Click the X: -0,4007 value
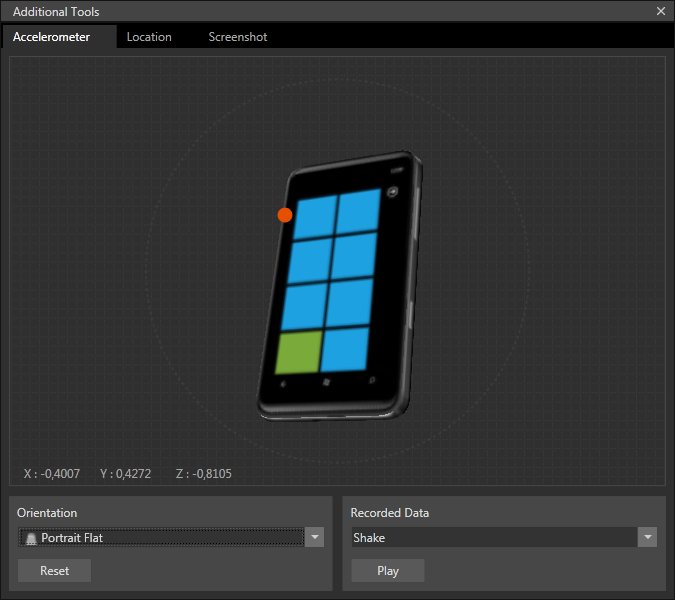This screenshot has height=600, width=675. pyautogui.click(x=52, y=474)
